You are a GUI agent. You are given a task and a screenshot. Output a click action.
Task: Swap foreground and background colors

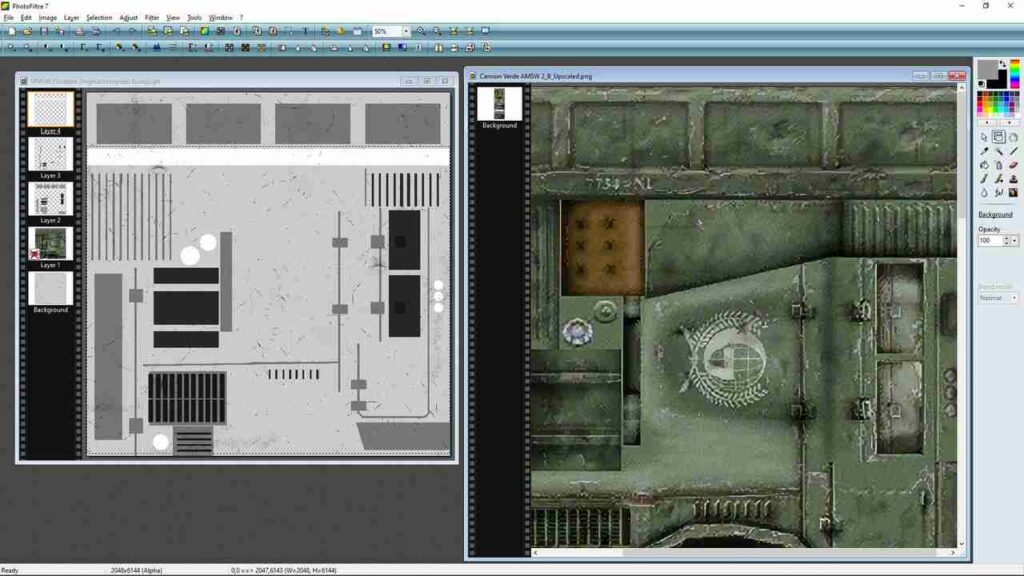1003,64
